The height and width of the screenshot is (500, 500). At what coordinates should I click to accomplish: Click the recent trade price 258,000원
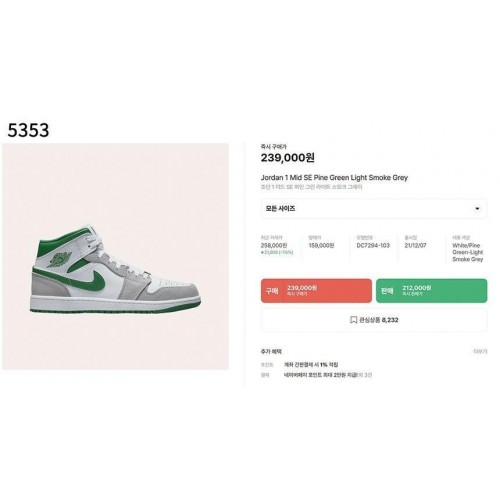[x=274, y=246]
